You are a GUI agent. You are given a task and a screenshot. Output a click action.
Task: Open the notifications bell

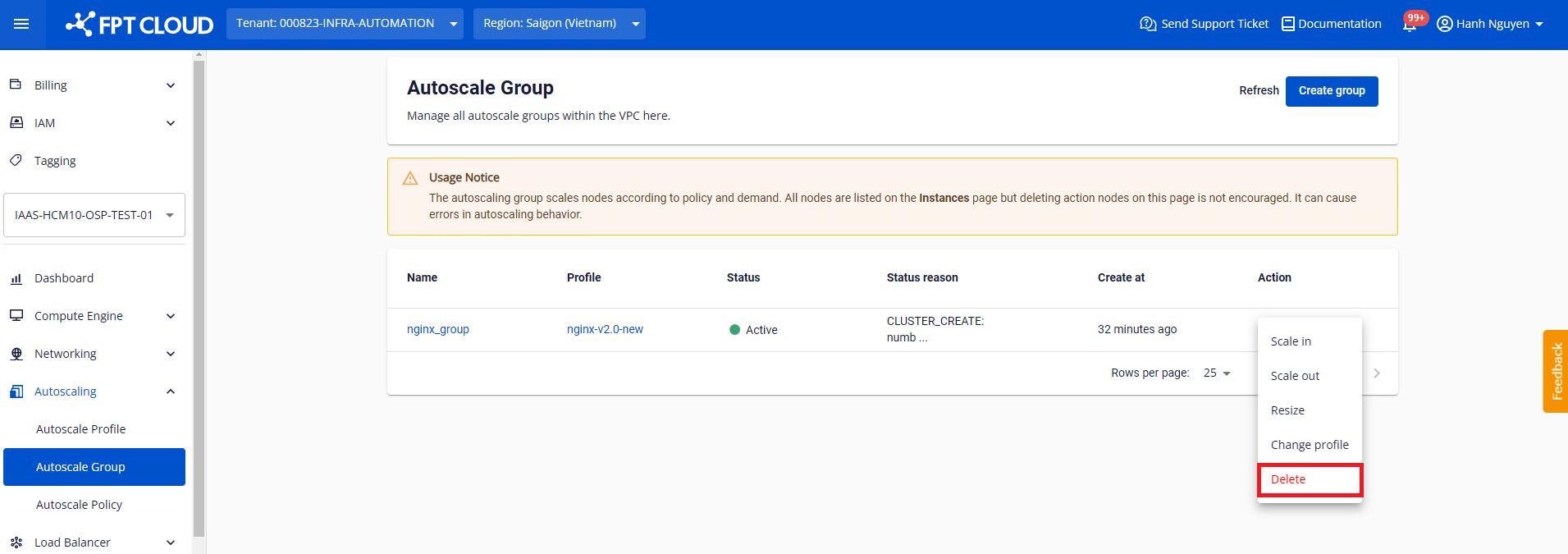[1409, 24]
